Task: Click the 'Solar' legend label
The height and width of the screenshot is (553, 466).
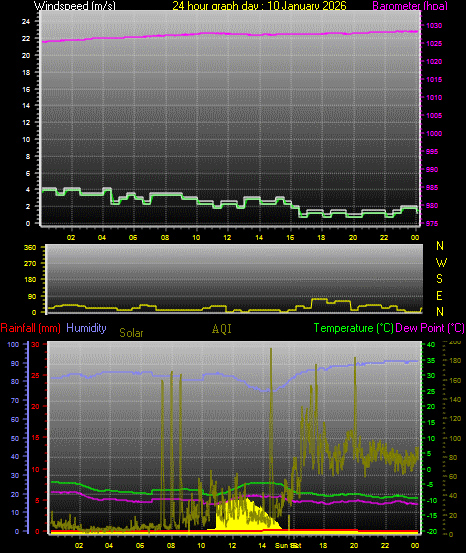Action: [x=131, y=333]
